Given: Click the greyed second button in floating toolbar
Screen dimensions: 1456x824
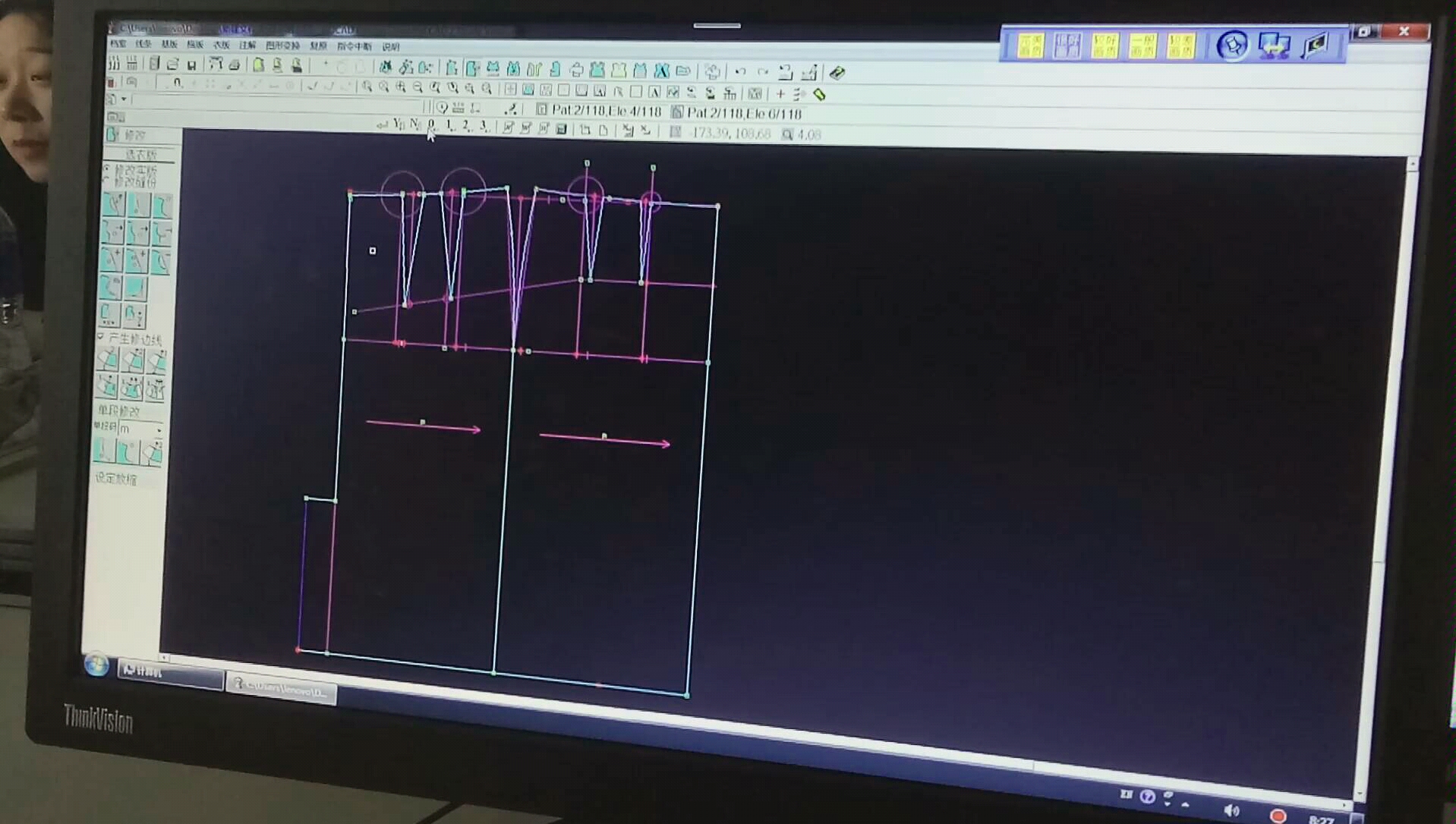Looking at the screenshot, I should 1067,46.
